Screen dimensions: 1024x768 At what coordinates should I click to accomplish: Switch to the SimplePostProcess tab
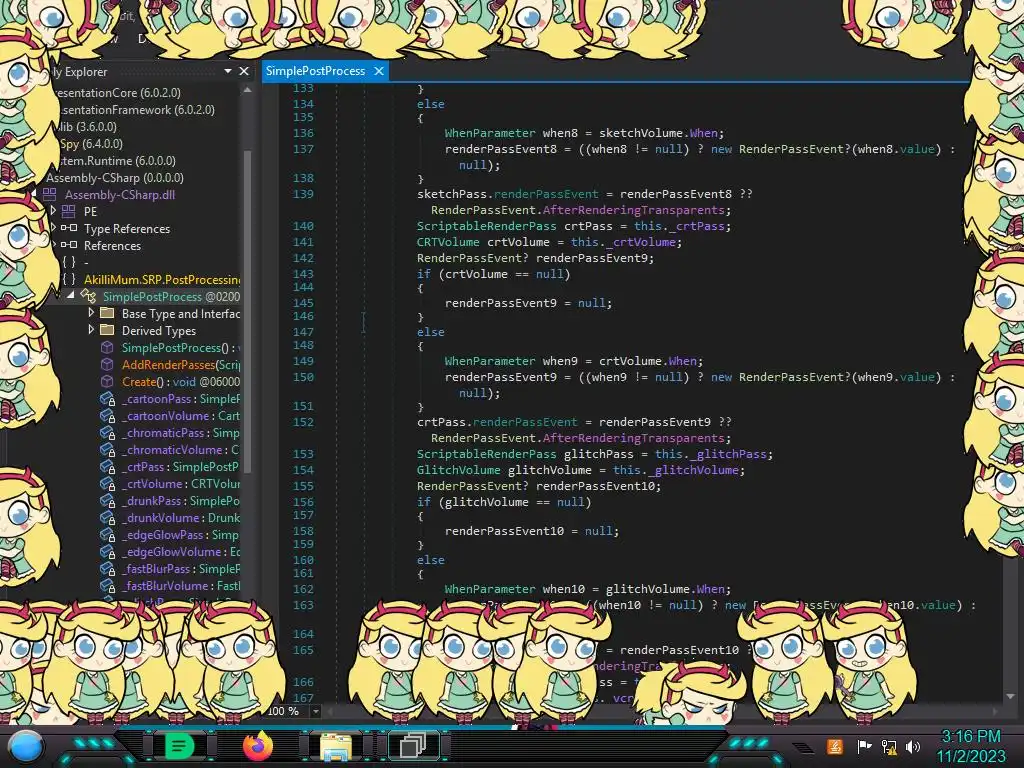coord(315,71)
